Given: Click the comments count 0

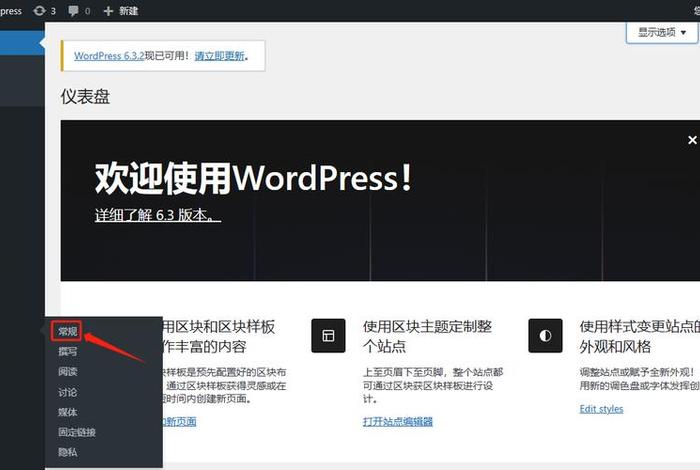Looking at the screenshot, I should coord(88,11).
